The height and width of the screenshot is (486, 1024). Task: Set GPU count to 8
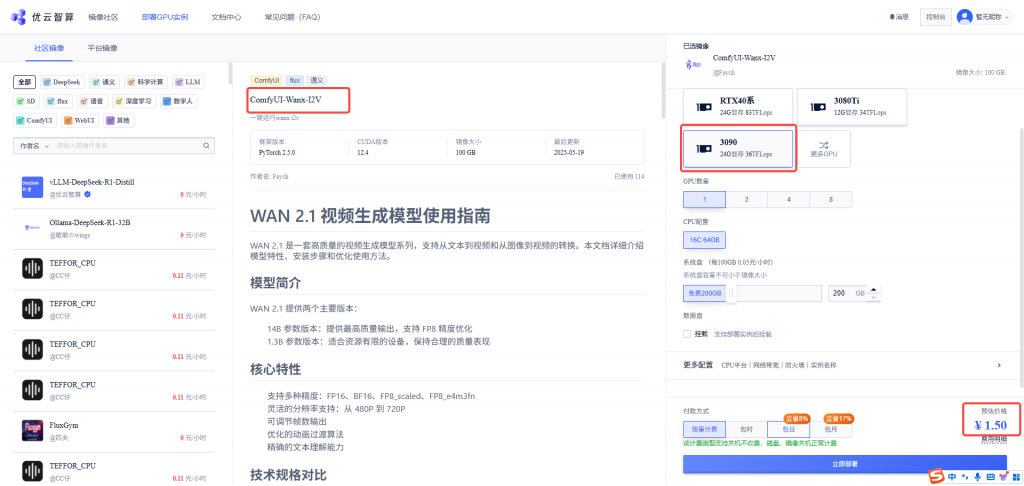tap(831, 200)
